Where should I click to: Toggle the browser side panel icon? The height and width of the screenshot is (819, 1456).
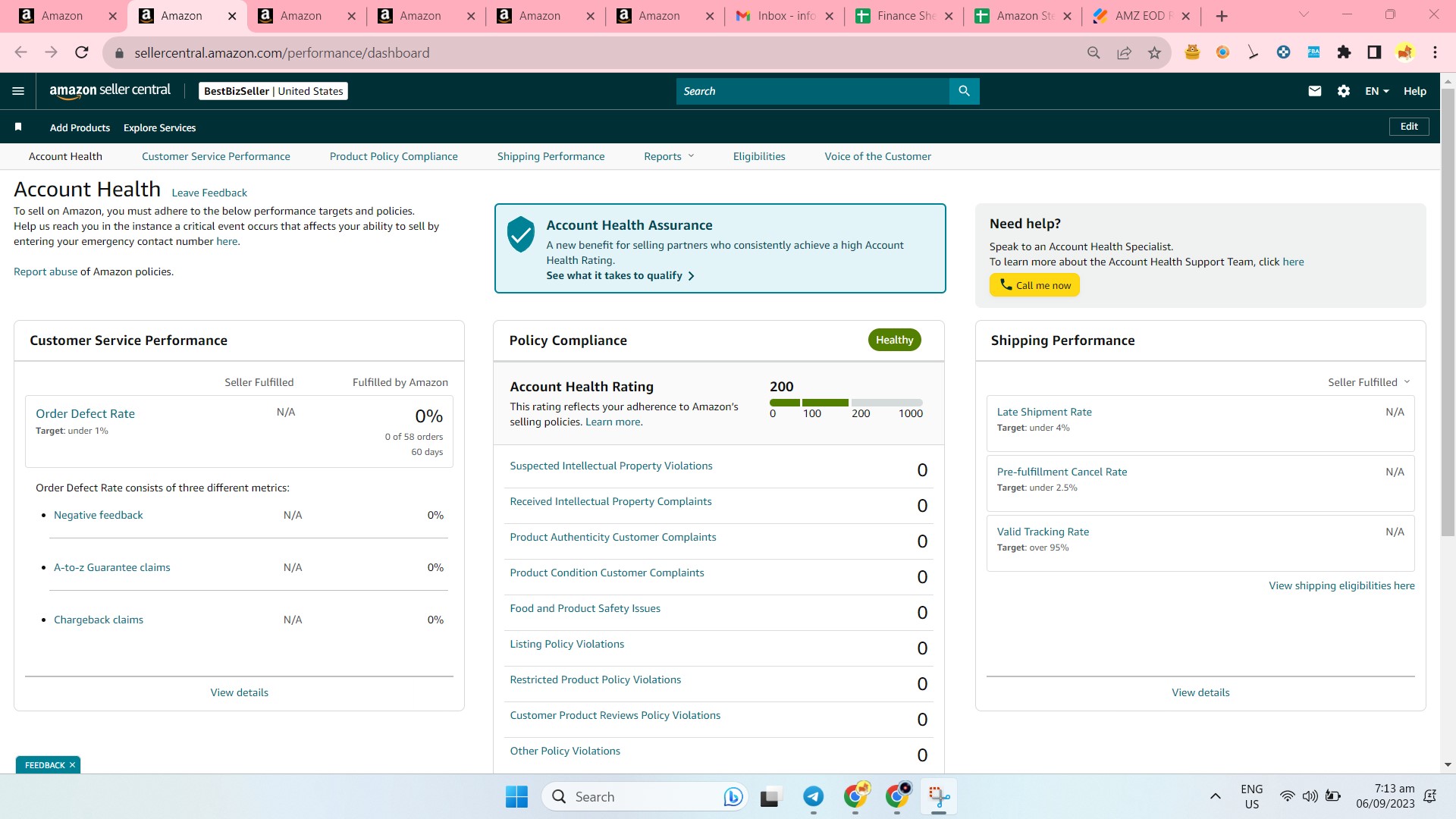point(1374,52)
